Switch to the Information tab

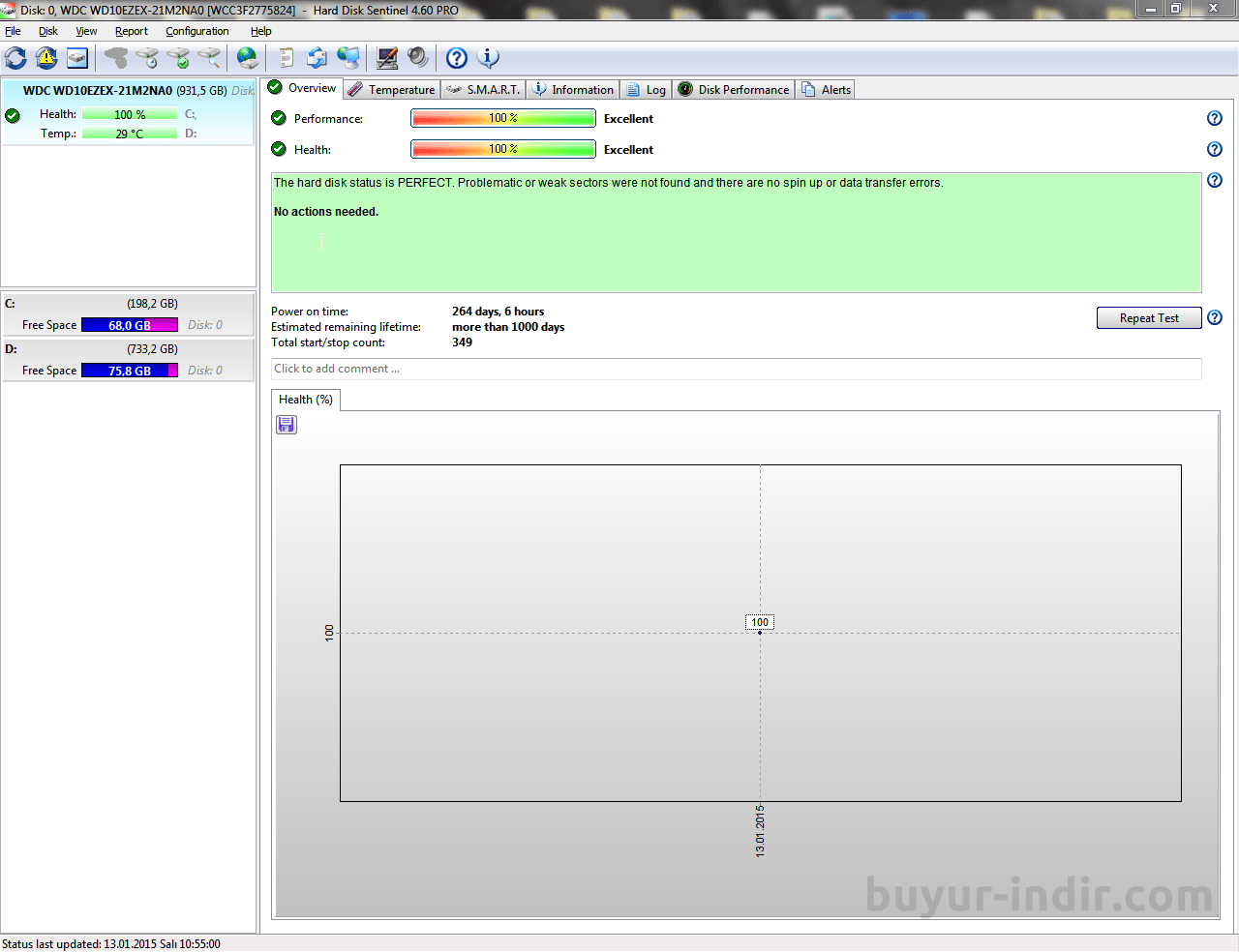pyautogui.click(x=573, y=89)
